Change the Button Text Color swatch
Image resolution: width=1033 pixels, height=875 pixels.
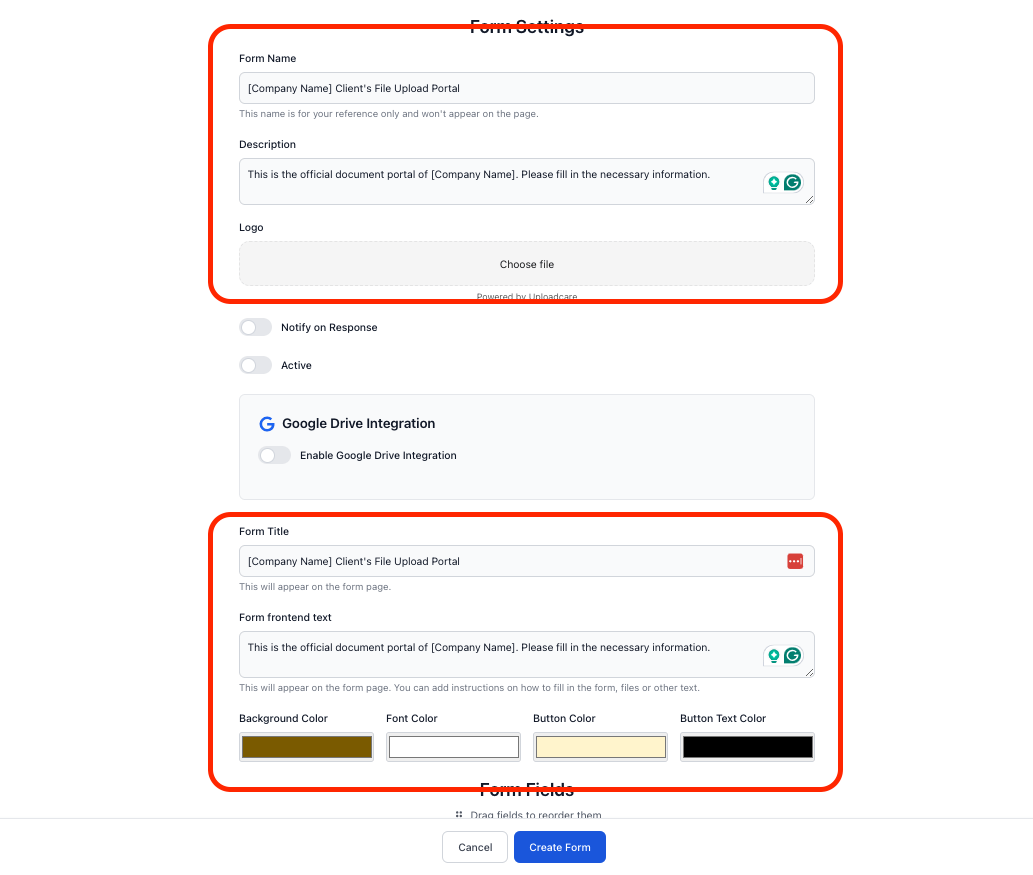click(748, 747)
